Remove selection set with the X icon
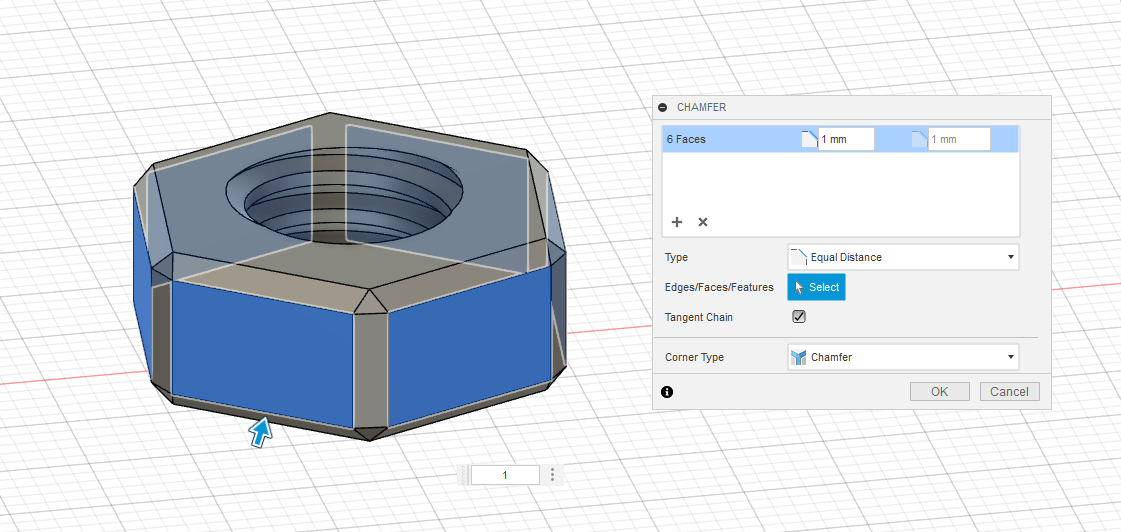Image resolution: width=1121 pixels, height=532 pixels. (702, 222)
